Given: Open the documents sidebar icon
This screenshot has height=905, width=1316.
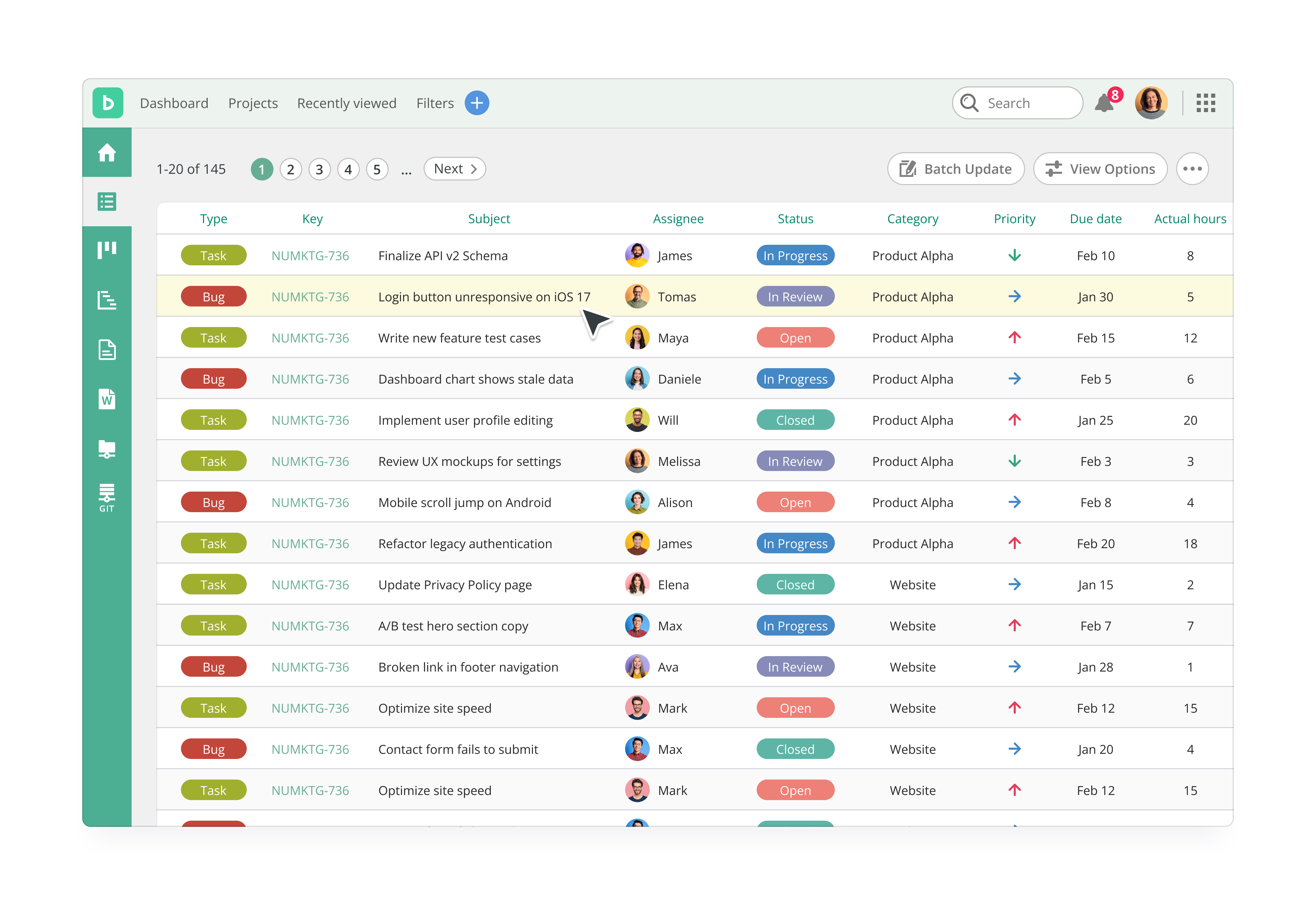Looking at the screenshot, I should click(x=107, y=350).
